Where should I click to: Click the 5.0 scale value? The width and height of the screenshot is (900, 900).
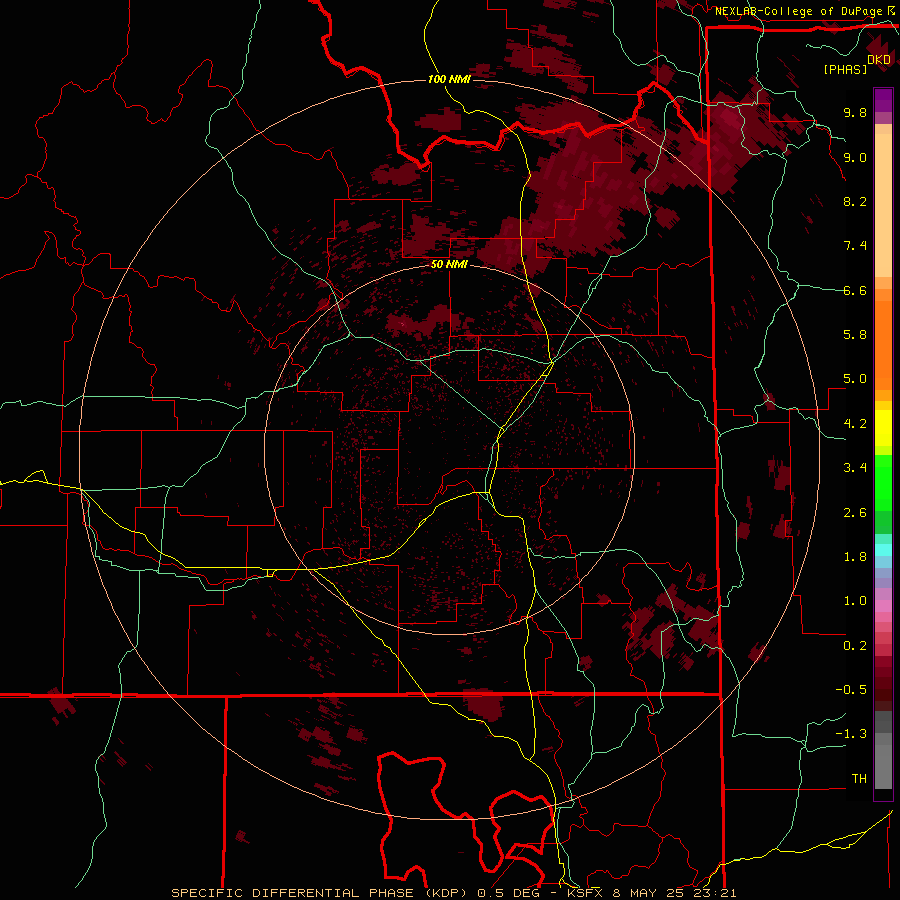(855, 379)
